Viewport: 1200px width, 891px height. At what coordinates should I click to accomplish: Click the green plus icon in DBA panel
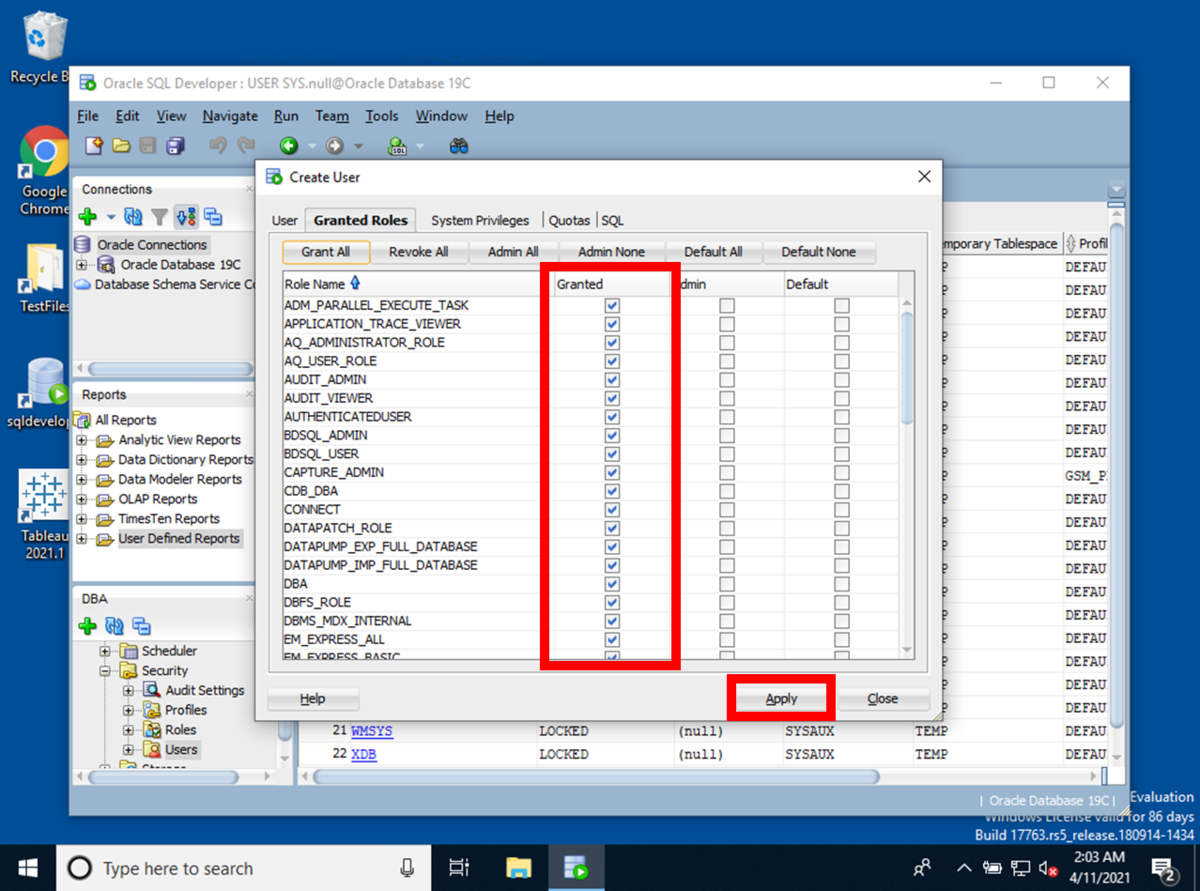point(87,627)
